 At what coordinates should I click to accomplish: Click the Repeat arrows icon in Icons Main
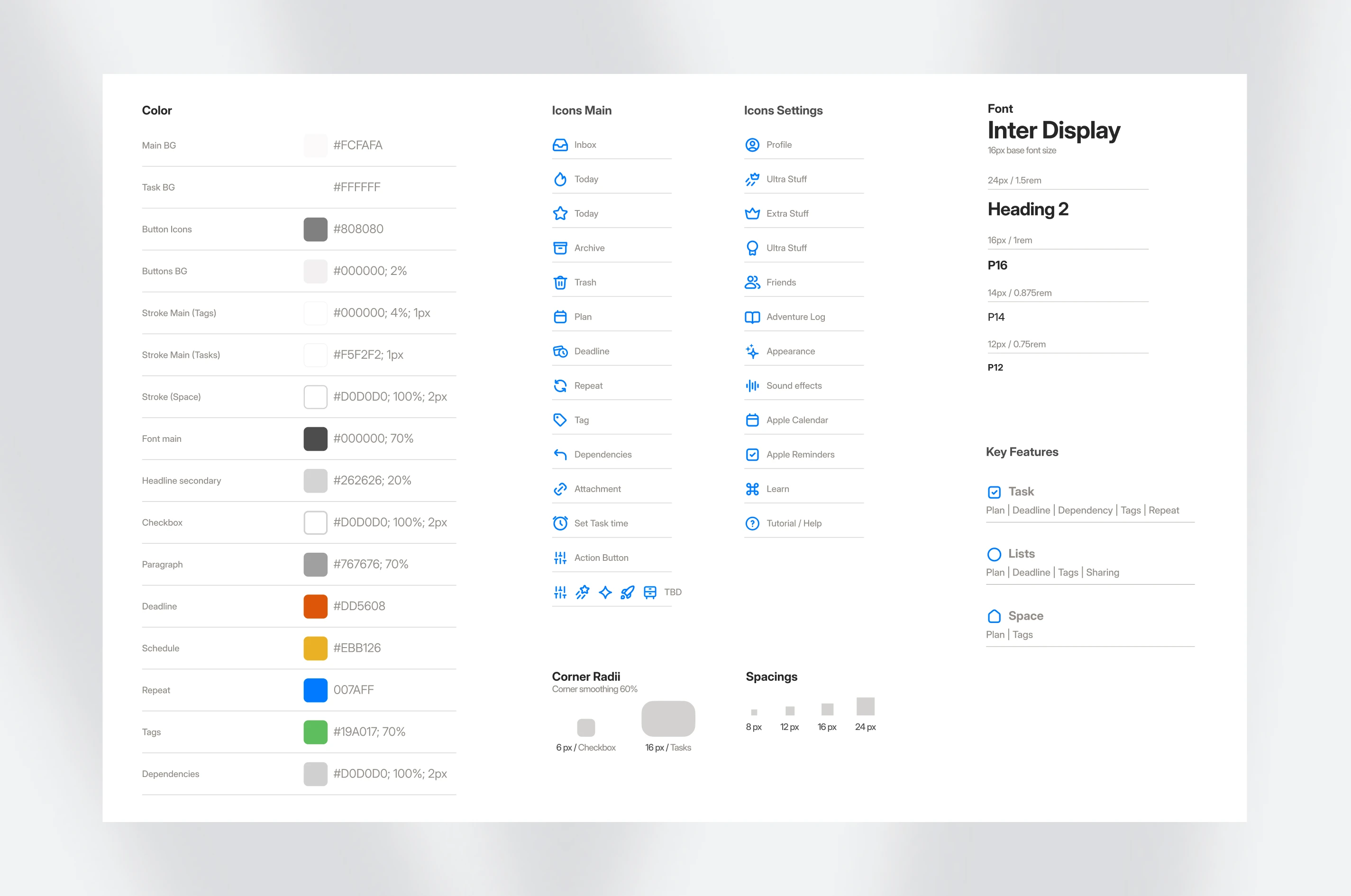click(560, 386)
